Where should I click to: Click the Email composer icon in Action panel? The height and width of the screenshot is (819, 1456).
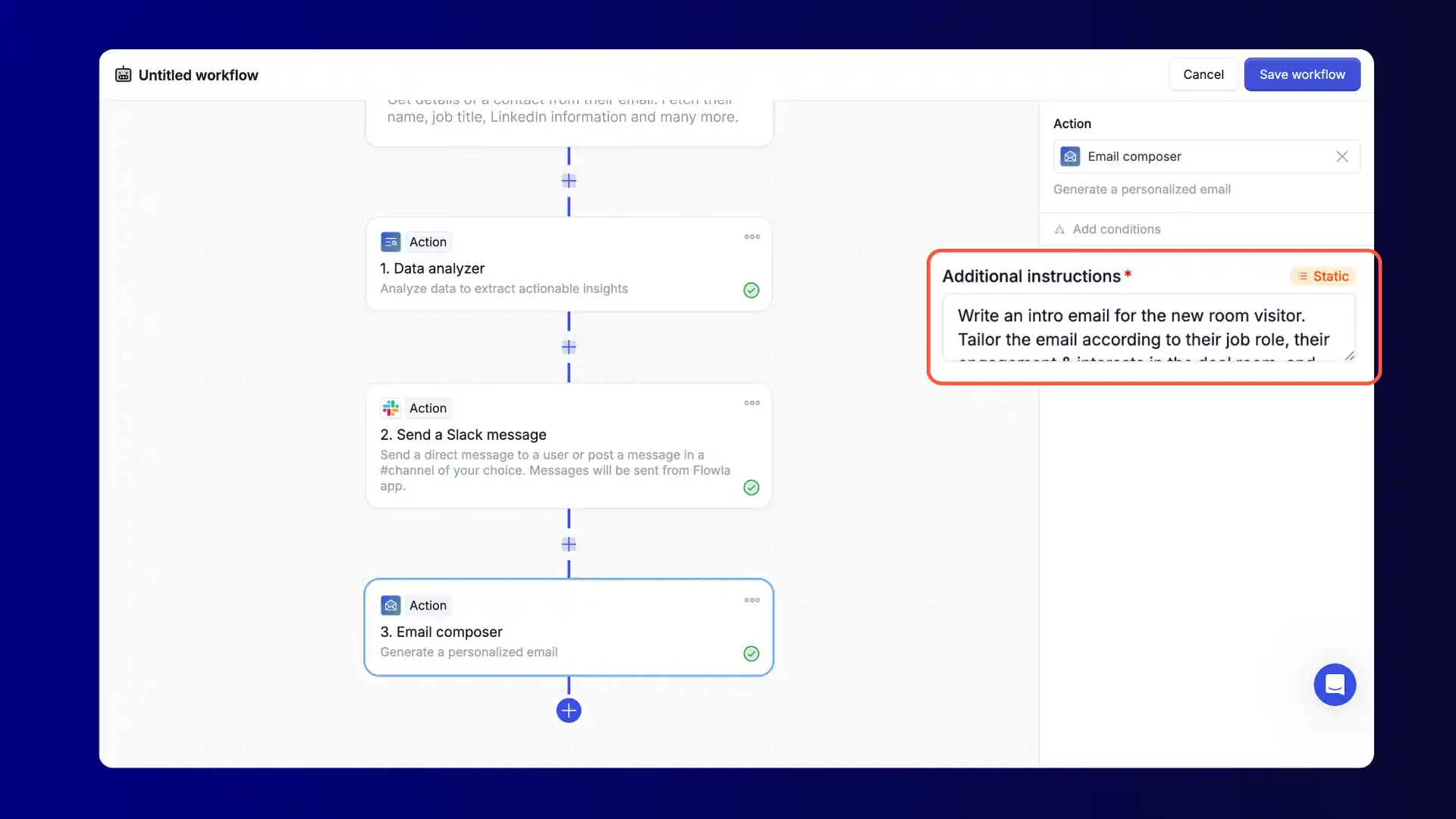[x=1070, y=156]
